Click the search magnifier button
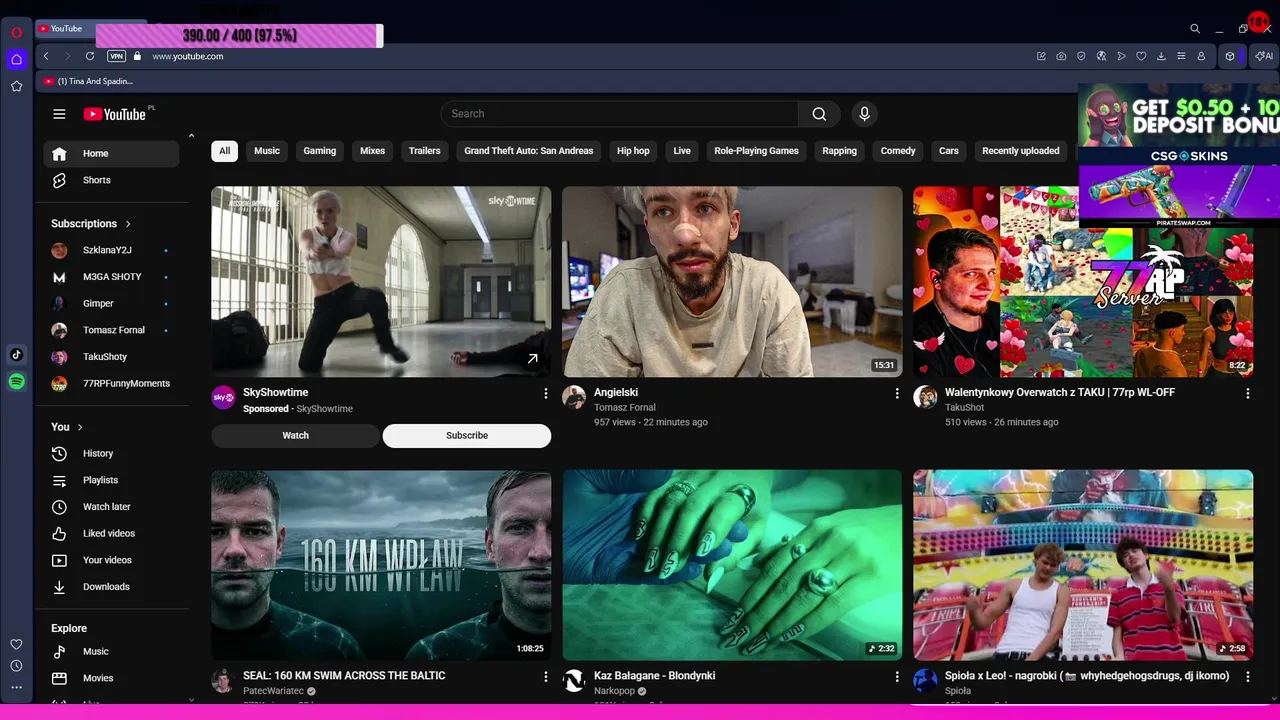Screen dimensions: 1280x720 tap(819, 114)
